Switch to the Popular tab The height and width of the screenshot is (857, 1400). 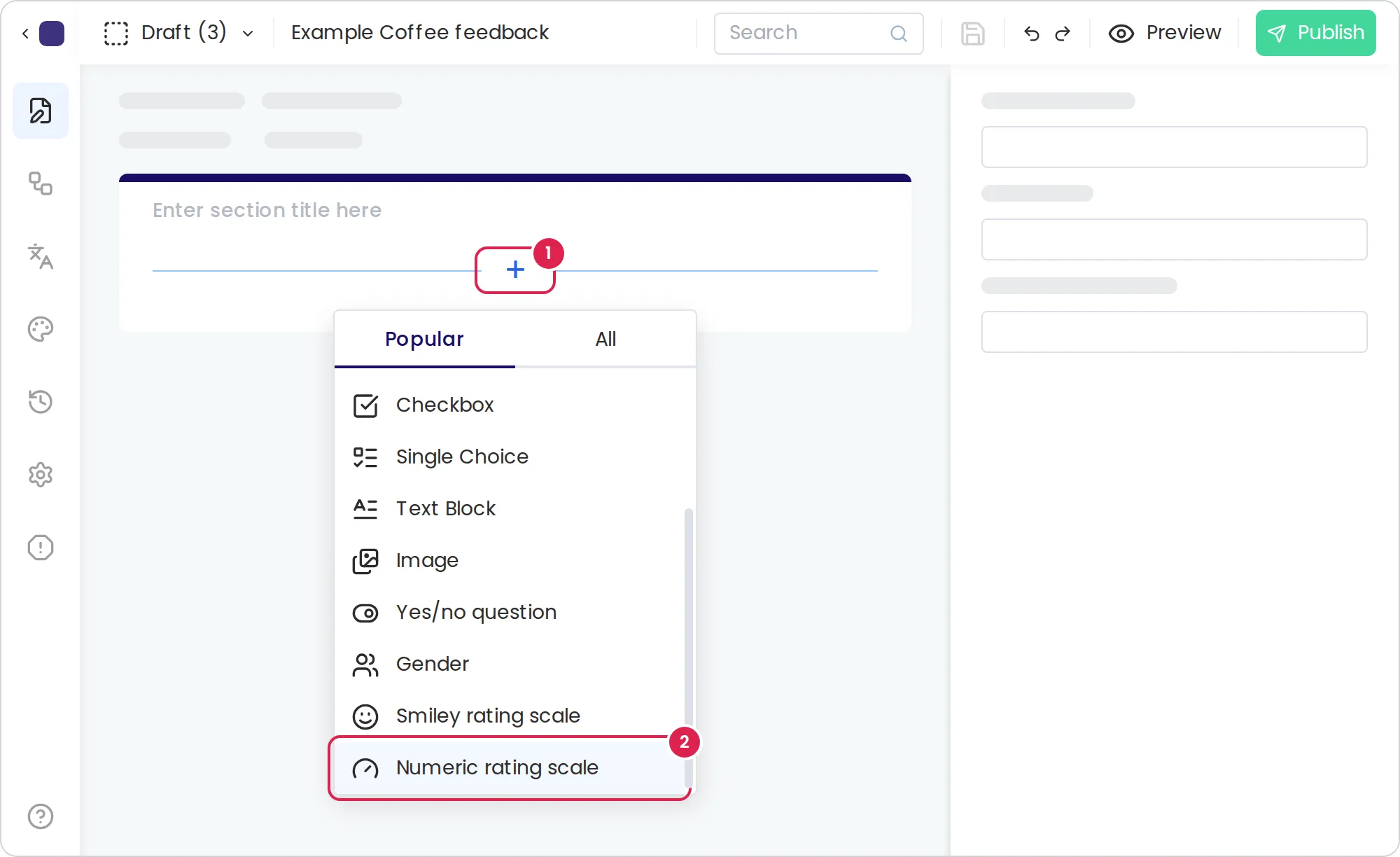click(x=424, y=339)
